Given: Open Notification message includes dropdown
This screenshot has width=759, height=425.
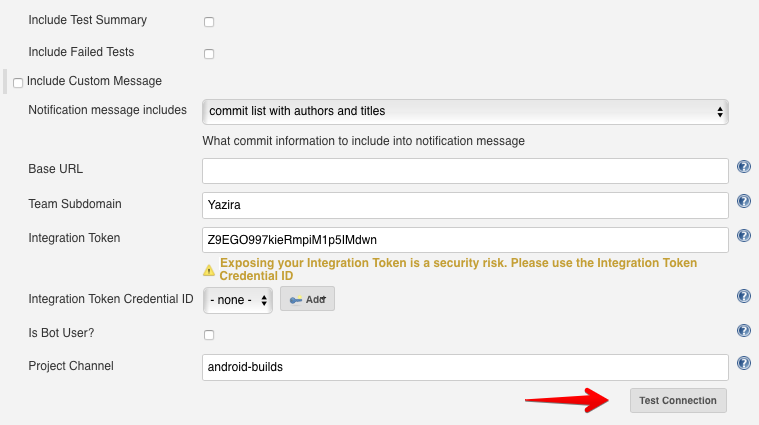Looking at the screenshot, I should coord(465,112).
